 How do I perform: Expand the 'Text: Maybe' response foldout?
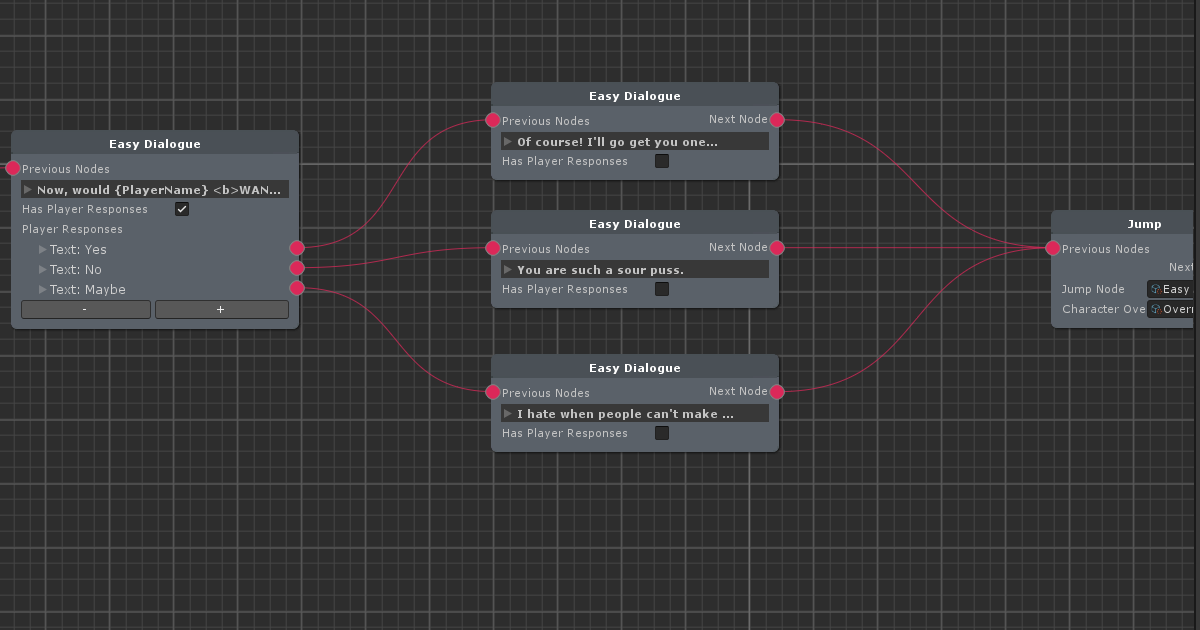click(x=43, y=289)
